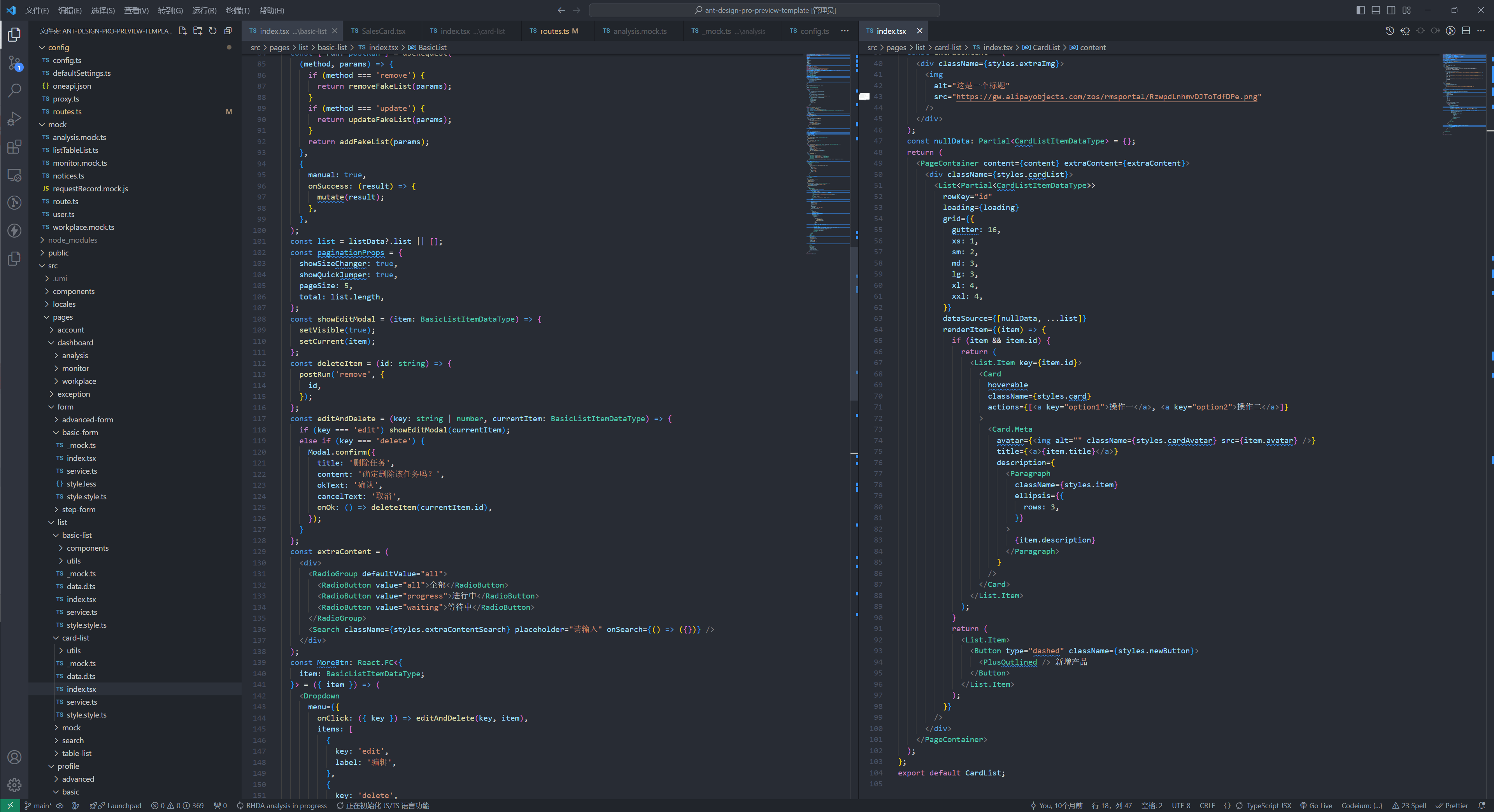Click left editor vertical scrollbar
This screenshot has width=1494, height=812.
click(x=854, y=324)
